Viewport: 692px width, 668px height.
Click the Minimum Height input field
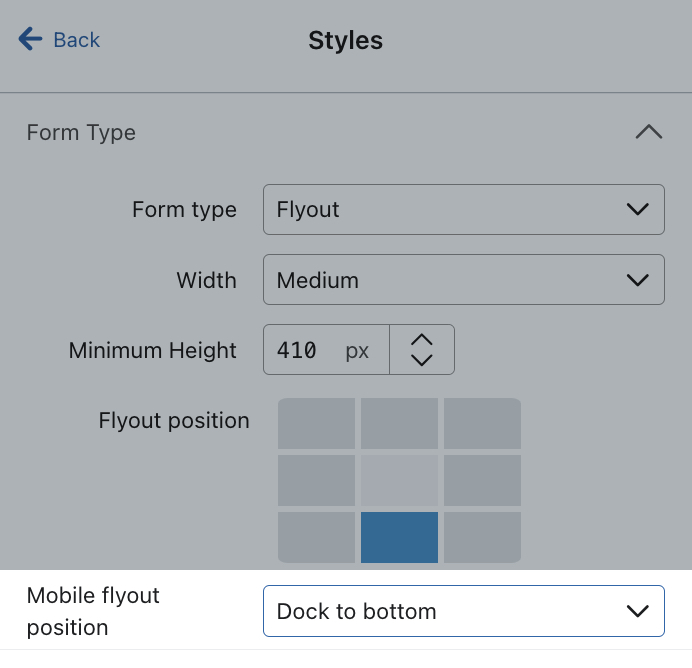(x=300, y=350)
